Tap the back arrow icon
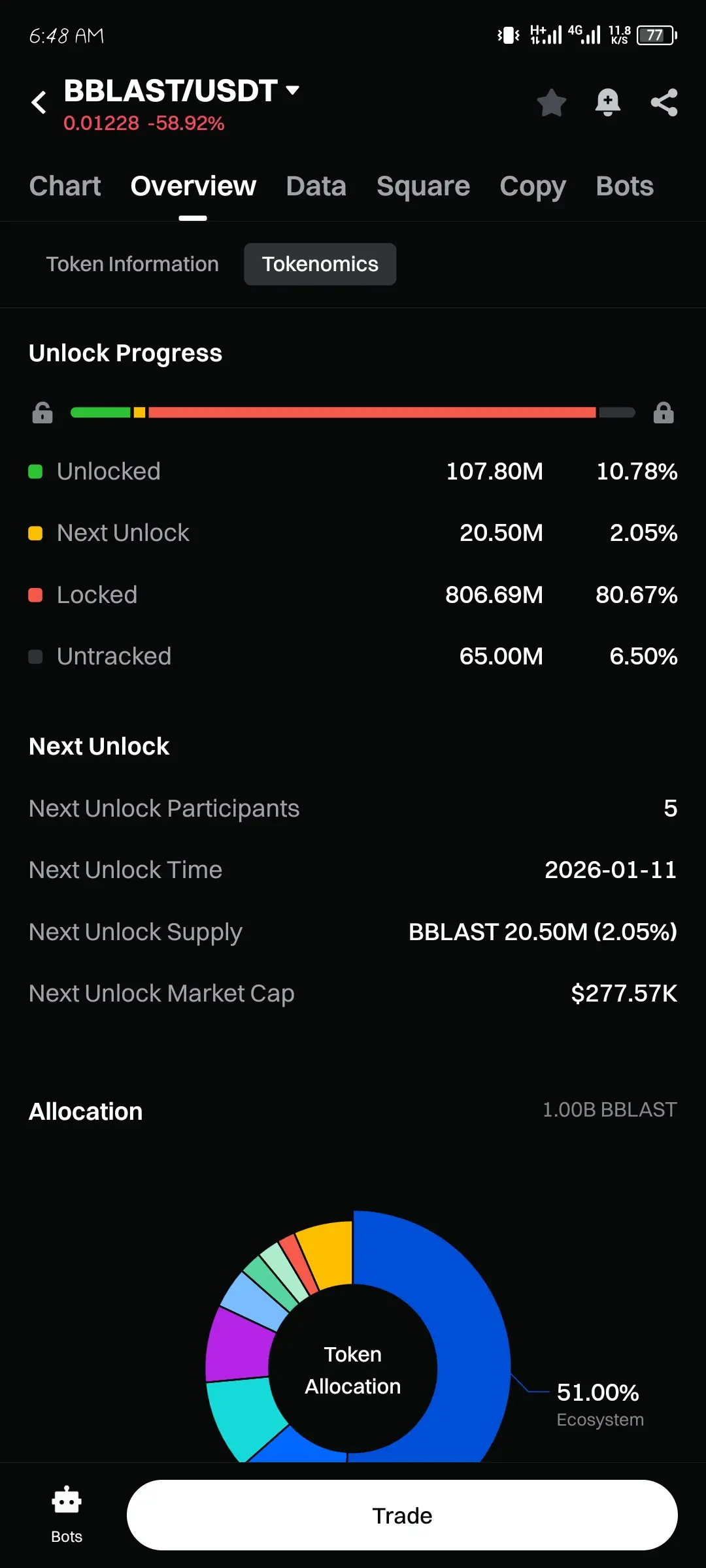Viewport: 706px width, 1568px height. point(39,103)
